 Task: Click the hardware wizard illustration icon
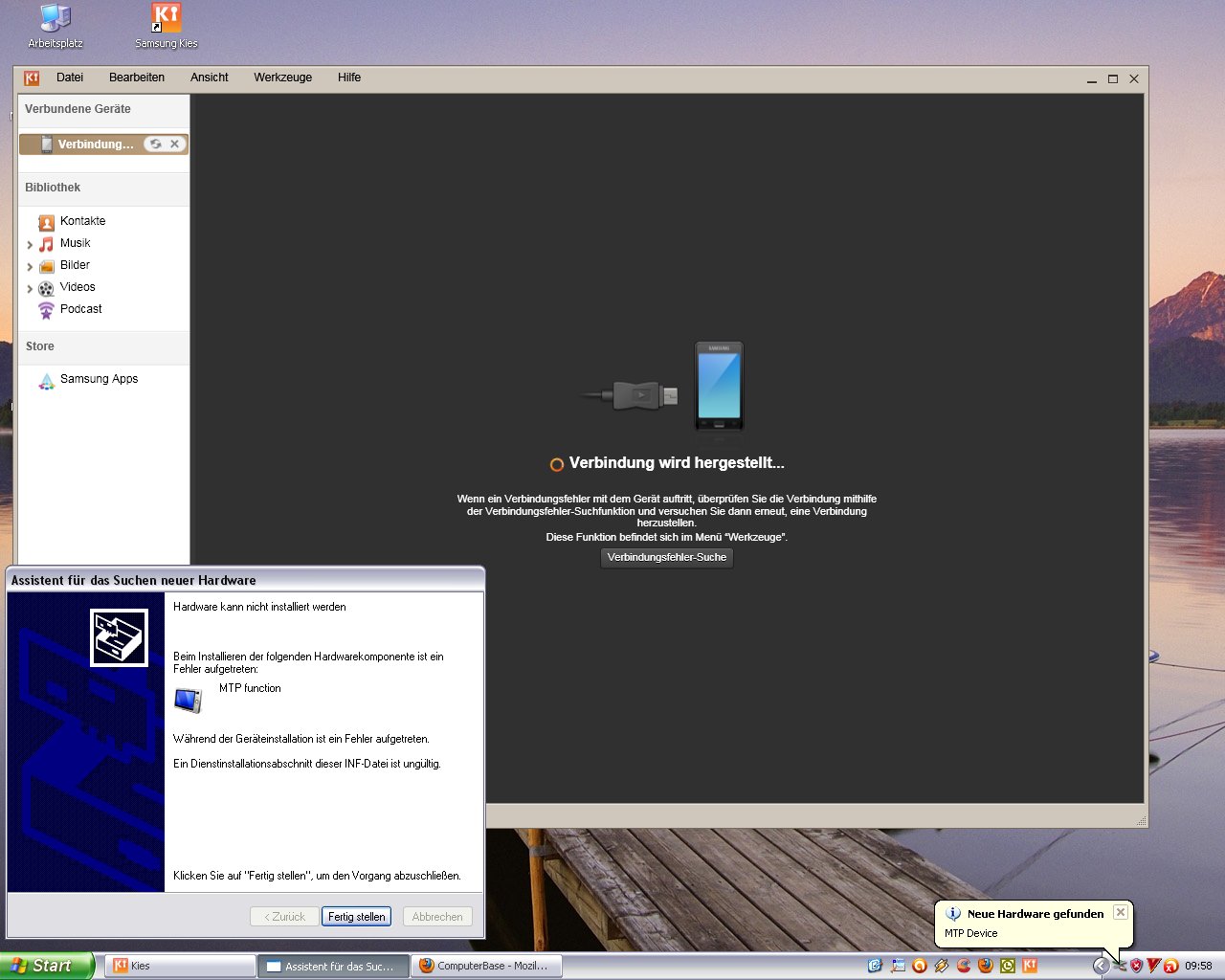(119, 637)
